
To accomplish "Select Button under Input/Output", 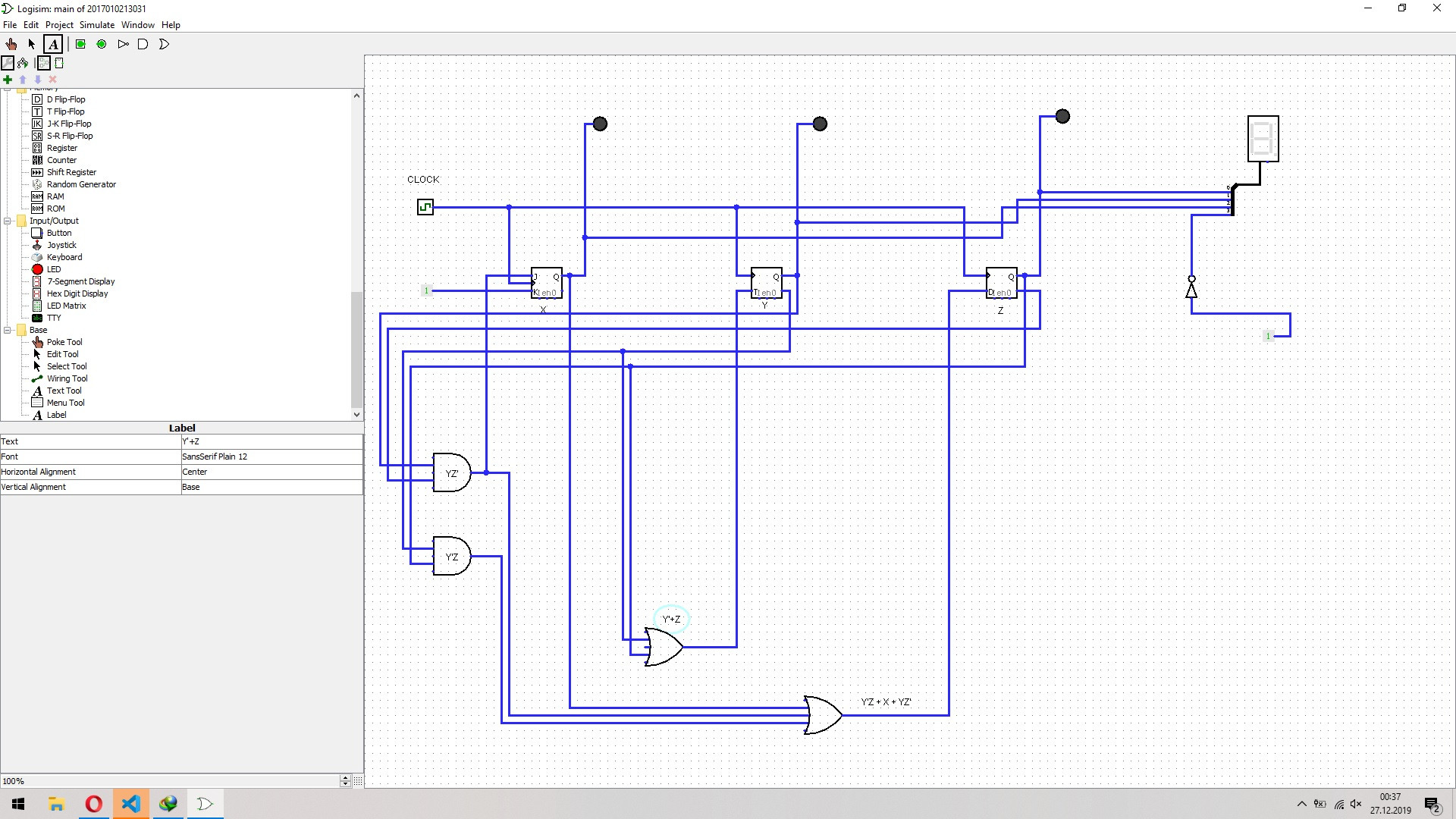I will pyautogui.click(x=59, y=233).
